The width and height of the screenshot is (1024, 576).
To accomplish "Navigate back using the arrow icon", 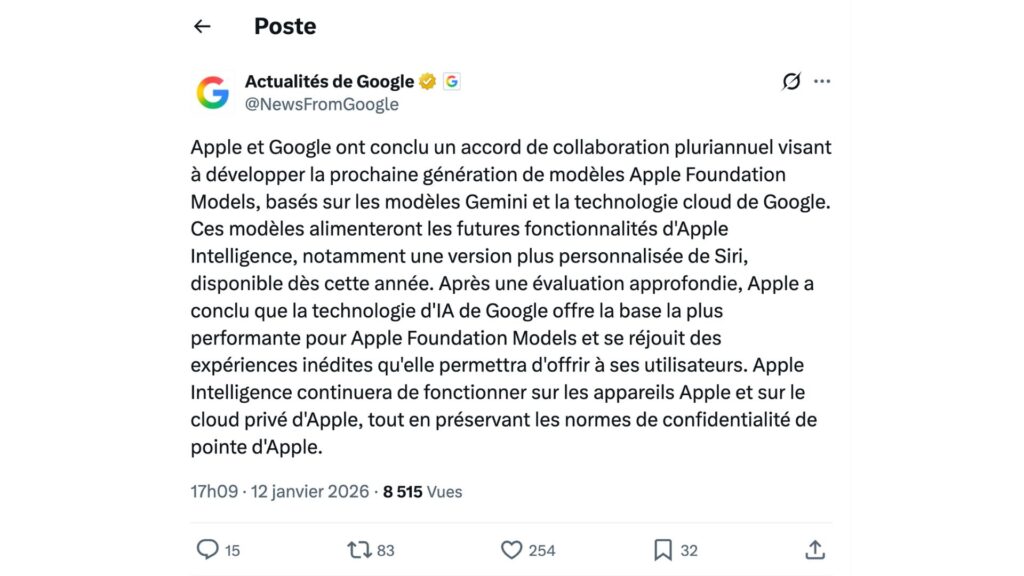I will 203,26.
